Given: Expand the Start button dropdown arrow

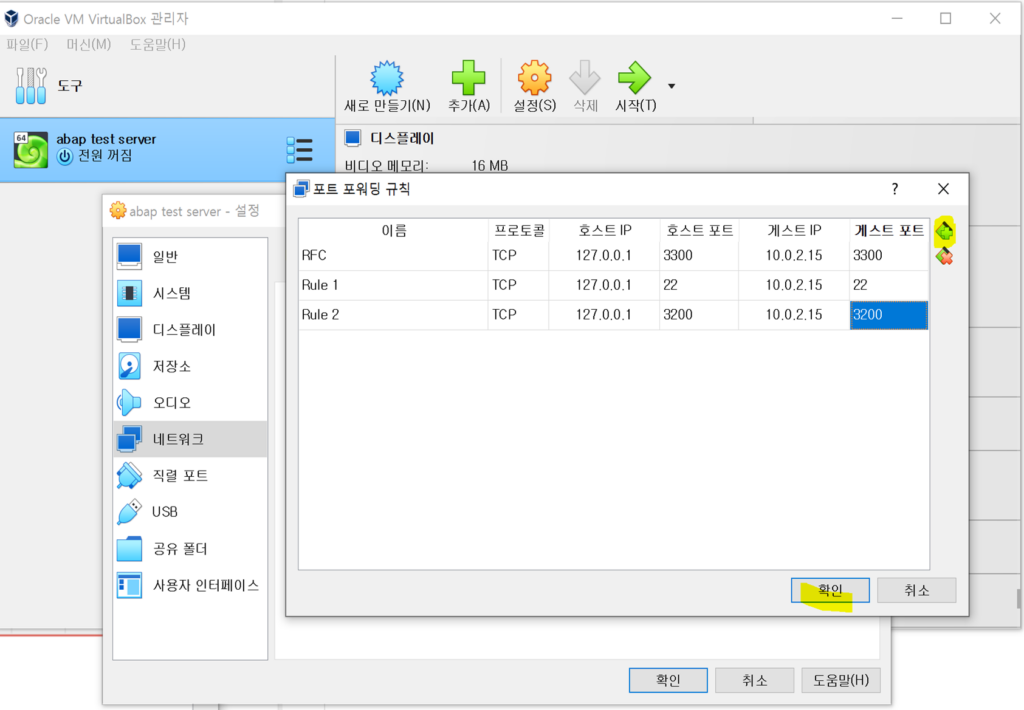Looking at the screenshot, I should tap(671, 86).
